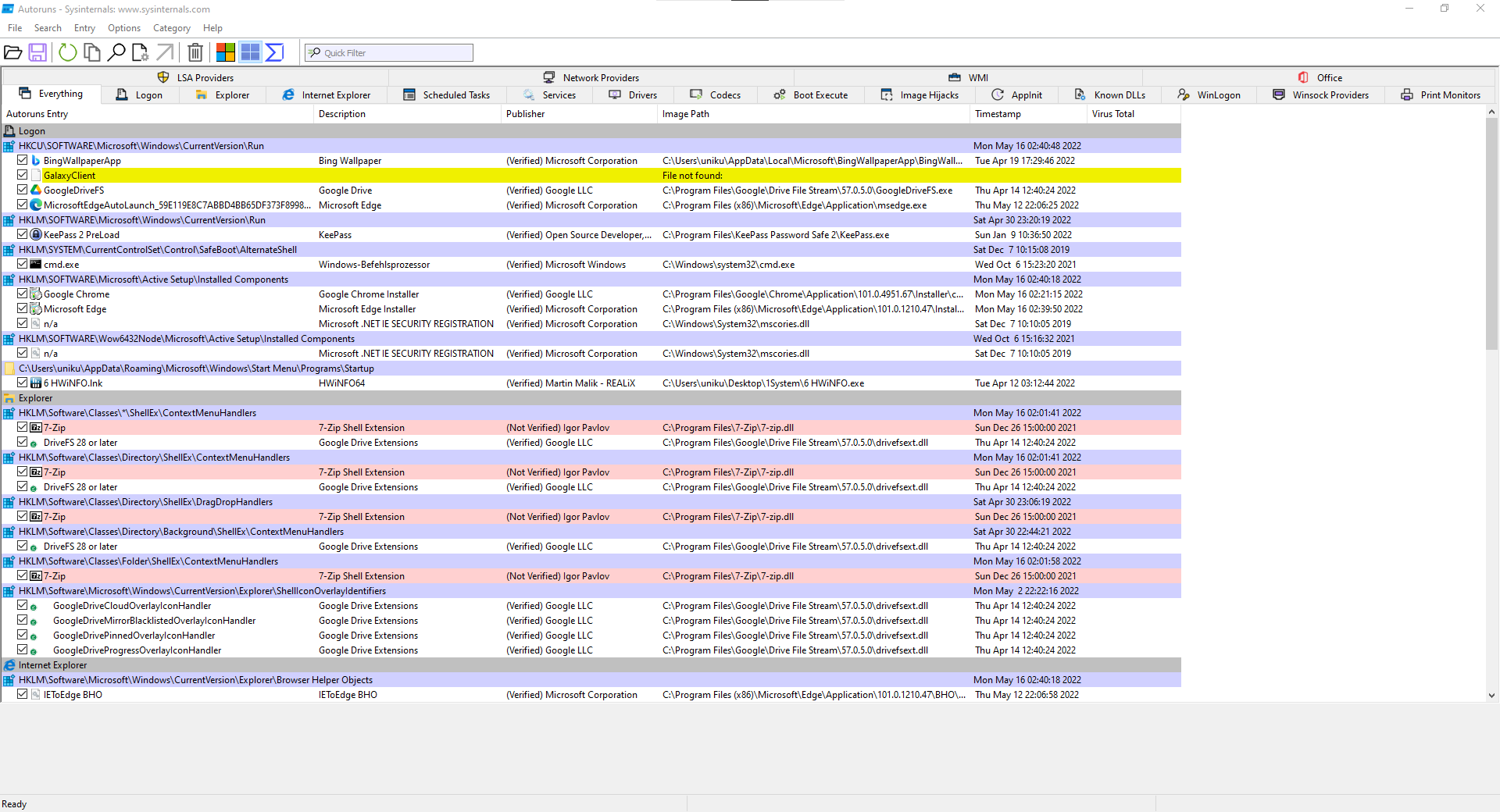1500x812 pixels.
Task: Click the Jump to Entry arrow icon
Action: (165, 52)
